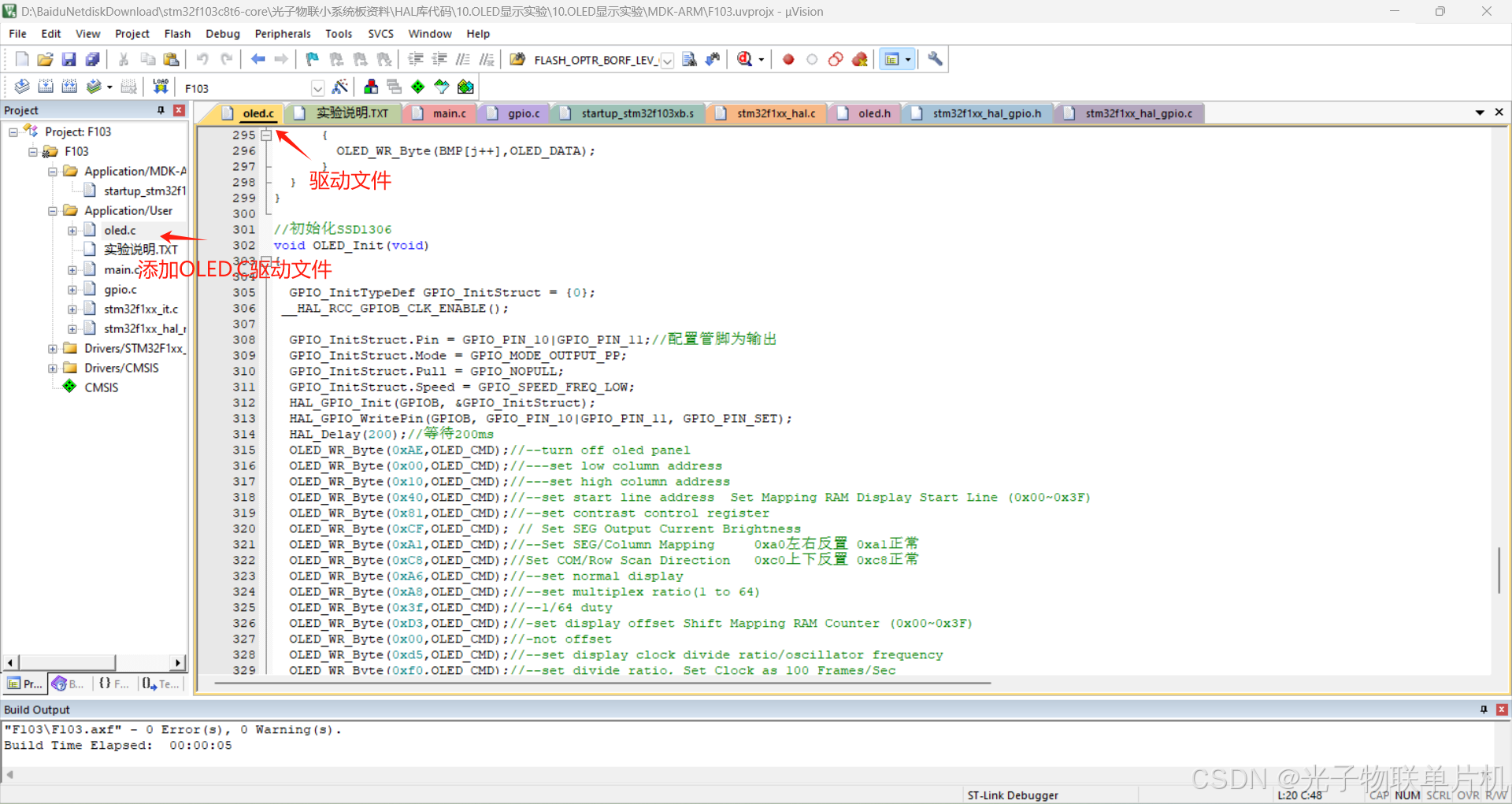Open the batch build dropdown arrow
The height and width of the screenshot is (804, 1512).
coord(109,87)
